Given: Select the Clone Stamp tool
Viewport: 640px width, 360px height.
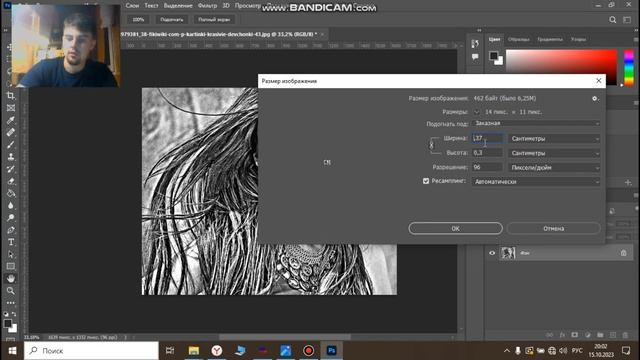Looking at the screenshot, I should 11,157.
